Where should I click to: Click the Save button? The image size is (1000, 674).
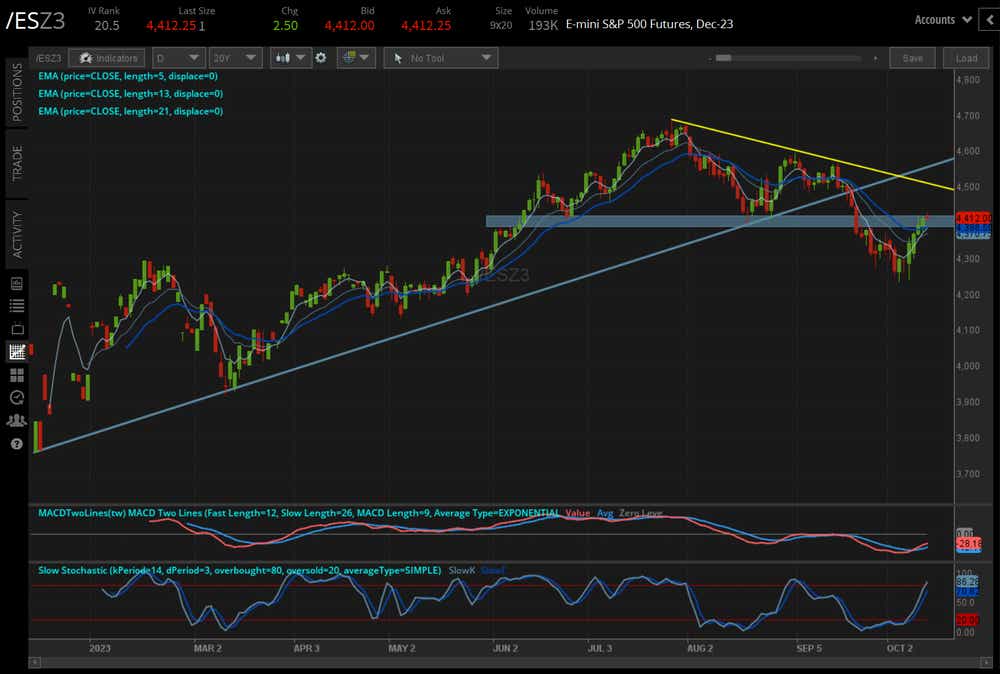pyautogui.click(x=912, y=58)
